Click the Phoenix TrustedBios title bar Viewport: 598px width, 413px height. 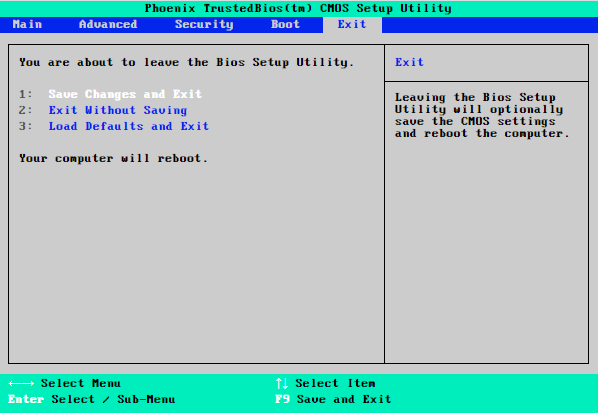click(298, 8)
